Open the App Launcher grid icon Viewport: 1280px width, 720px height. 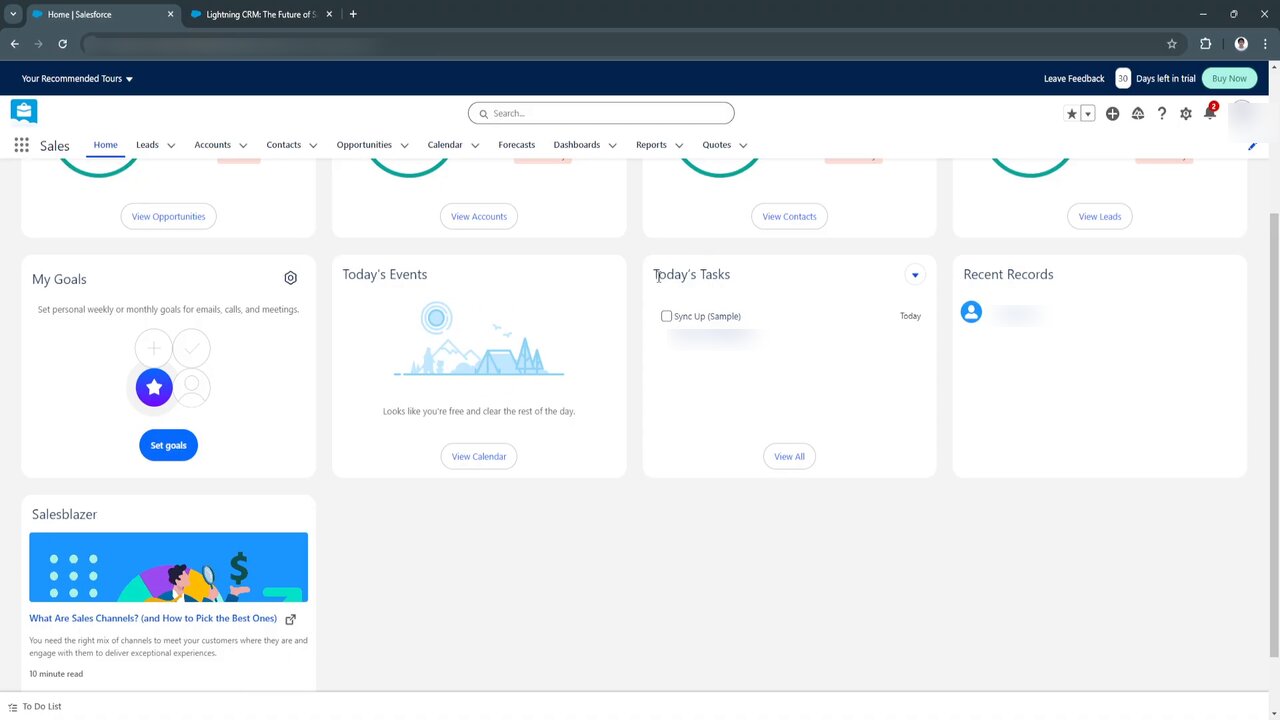pos(21,145)
